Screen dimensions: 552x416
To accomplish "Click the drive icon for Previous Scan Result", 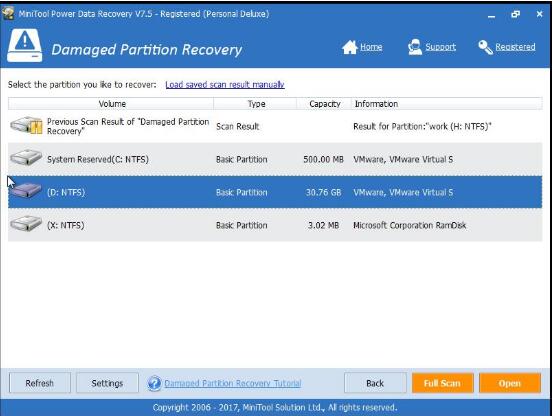I will pyautogui.click(x=26, y=126).
